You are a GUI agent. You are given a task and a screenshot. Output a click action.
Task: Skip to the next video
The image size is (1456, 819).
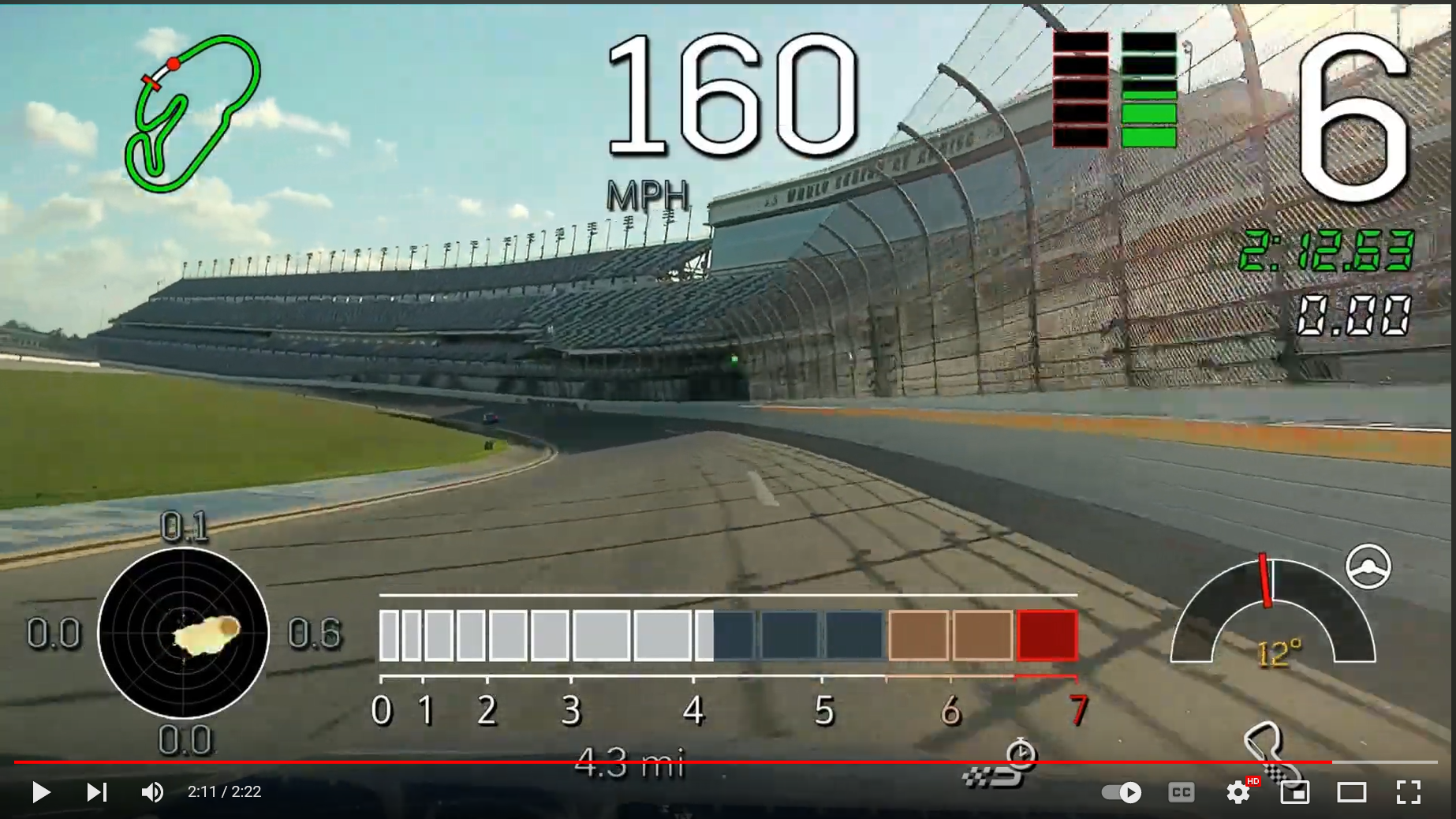pos(96,791)
